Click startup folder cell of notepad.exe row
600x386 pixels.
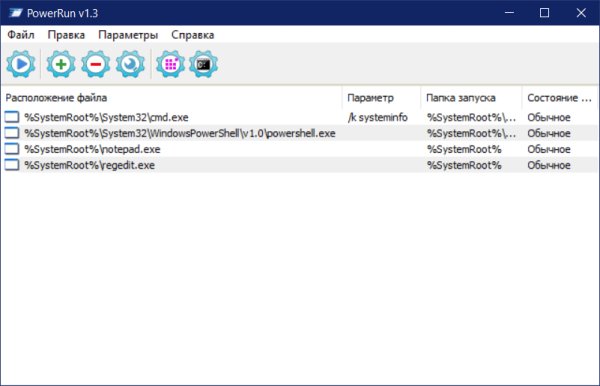point(464,149)
